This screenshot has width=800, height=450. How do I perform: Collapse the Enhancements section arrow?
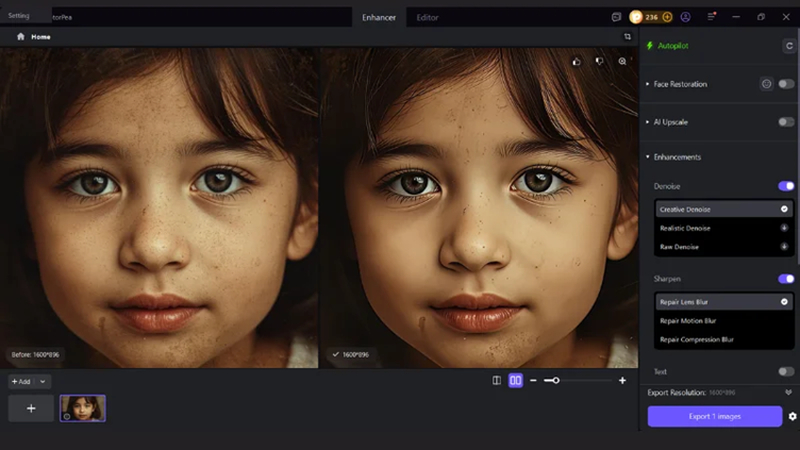coord(647,157)
